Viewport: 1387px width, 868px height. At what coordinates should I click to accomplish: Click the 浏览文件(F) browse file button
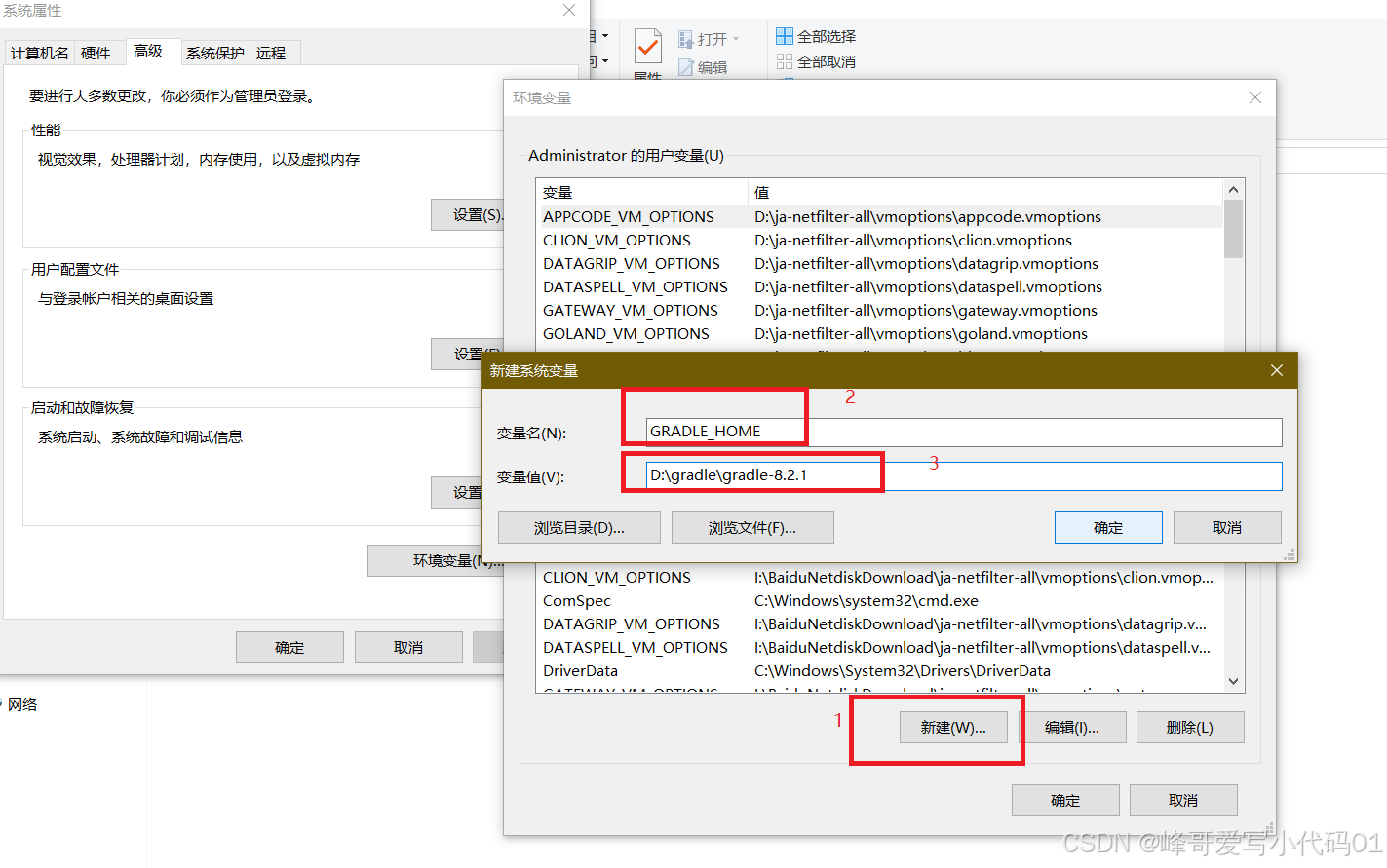tap(752, 527)
